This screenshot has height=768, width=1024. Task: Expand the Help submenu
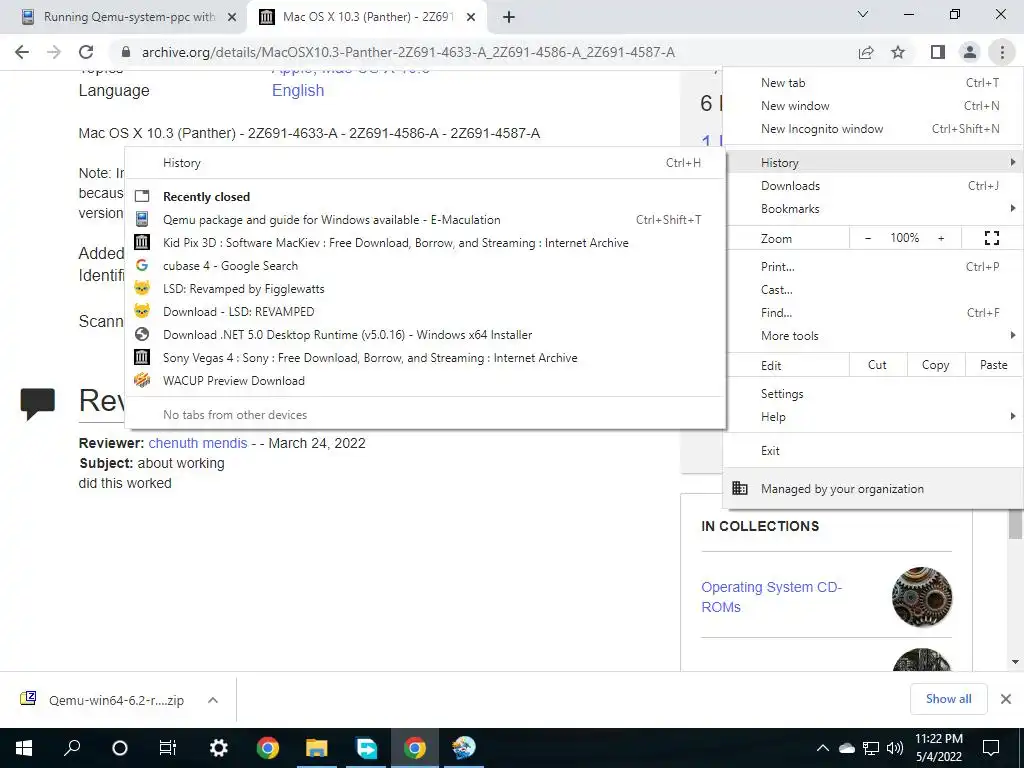tap(873, 417)
